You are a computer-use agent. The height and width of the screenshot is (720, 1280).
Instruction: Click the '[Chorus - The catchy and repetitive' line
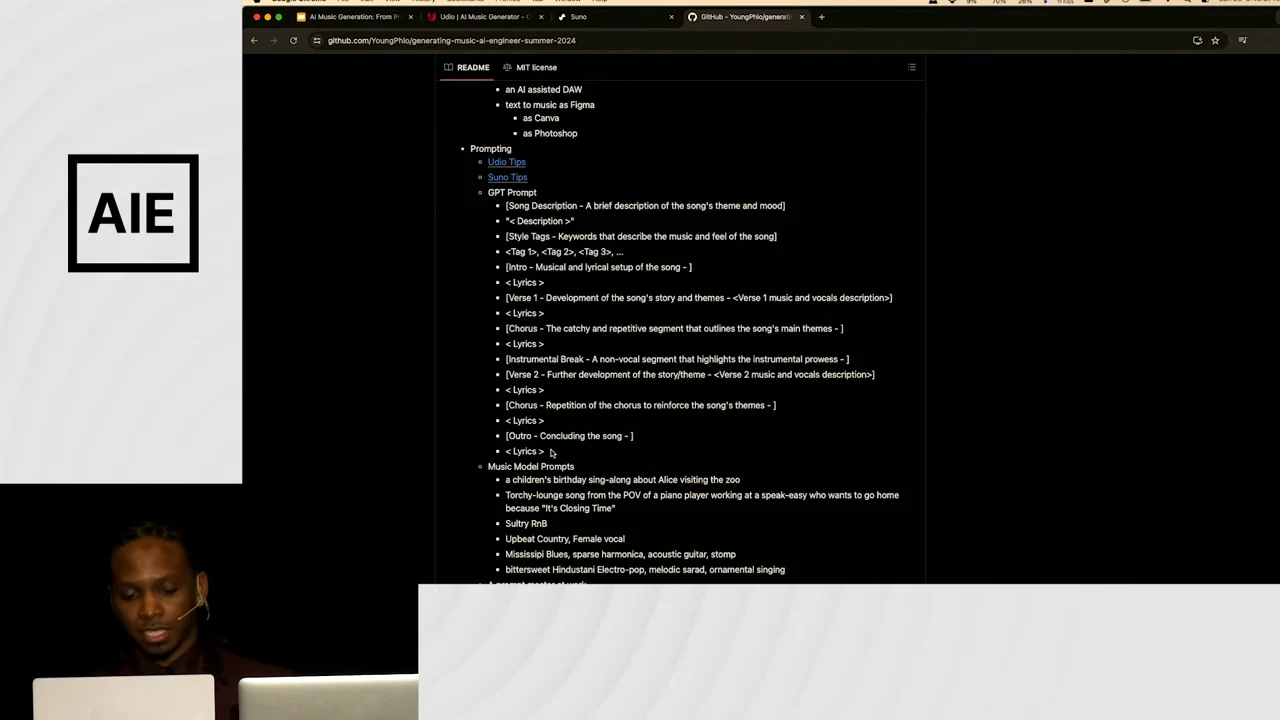[x=674, y=329]
